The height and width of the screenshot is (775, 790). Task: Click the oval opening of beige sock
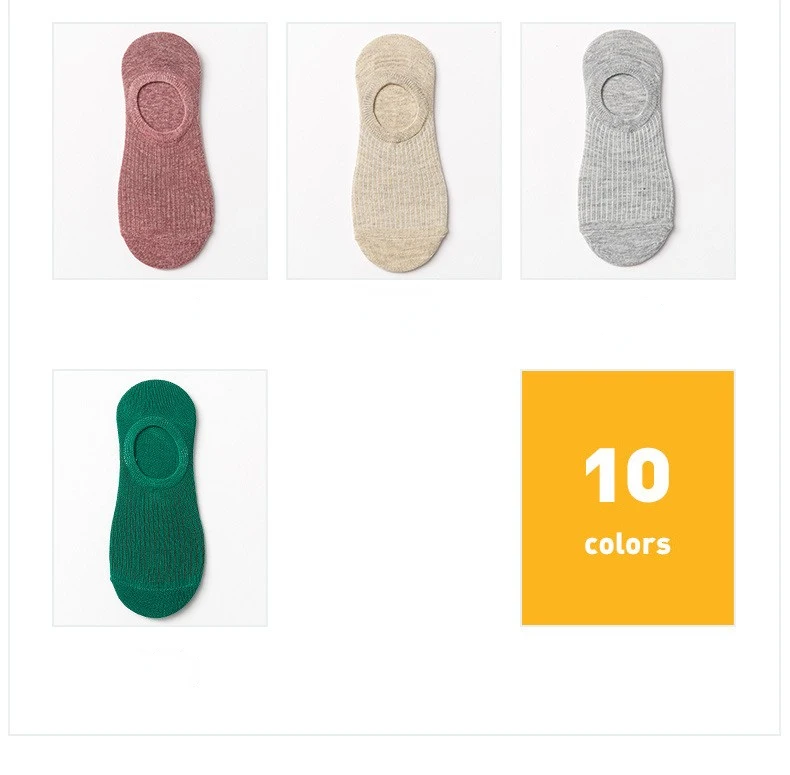(x=396, y=108)
